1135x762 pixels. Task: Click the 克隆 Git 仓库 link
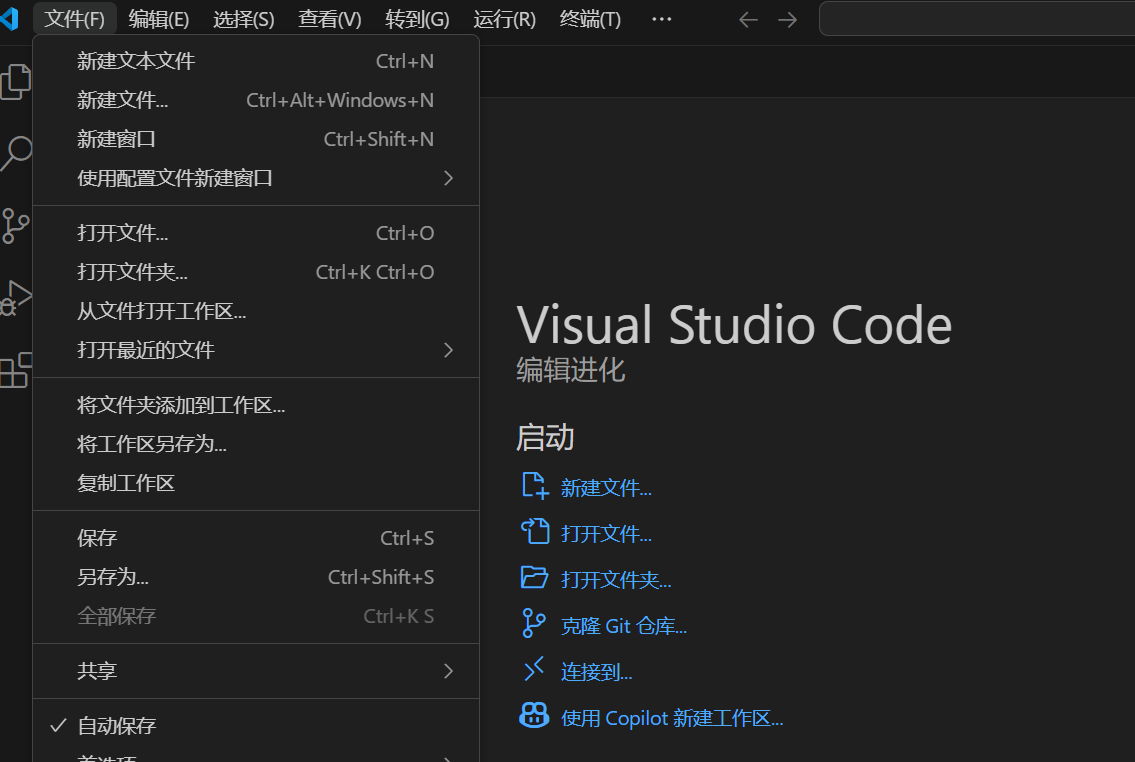624,625
